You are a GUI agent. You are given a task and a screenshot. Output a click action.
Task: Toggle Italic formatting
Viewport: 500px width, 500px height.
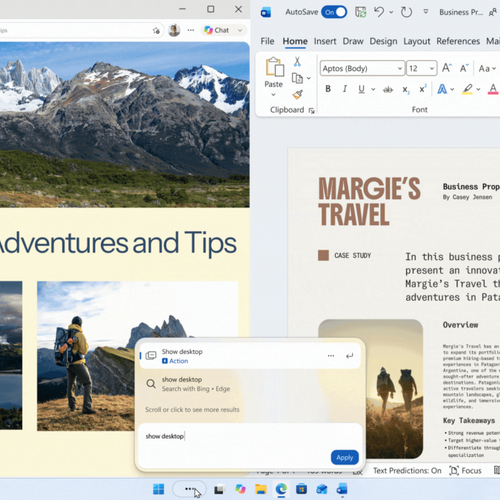[345, 89]
